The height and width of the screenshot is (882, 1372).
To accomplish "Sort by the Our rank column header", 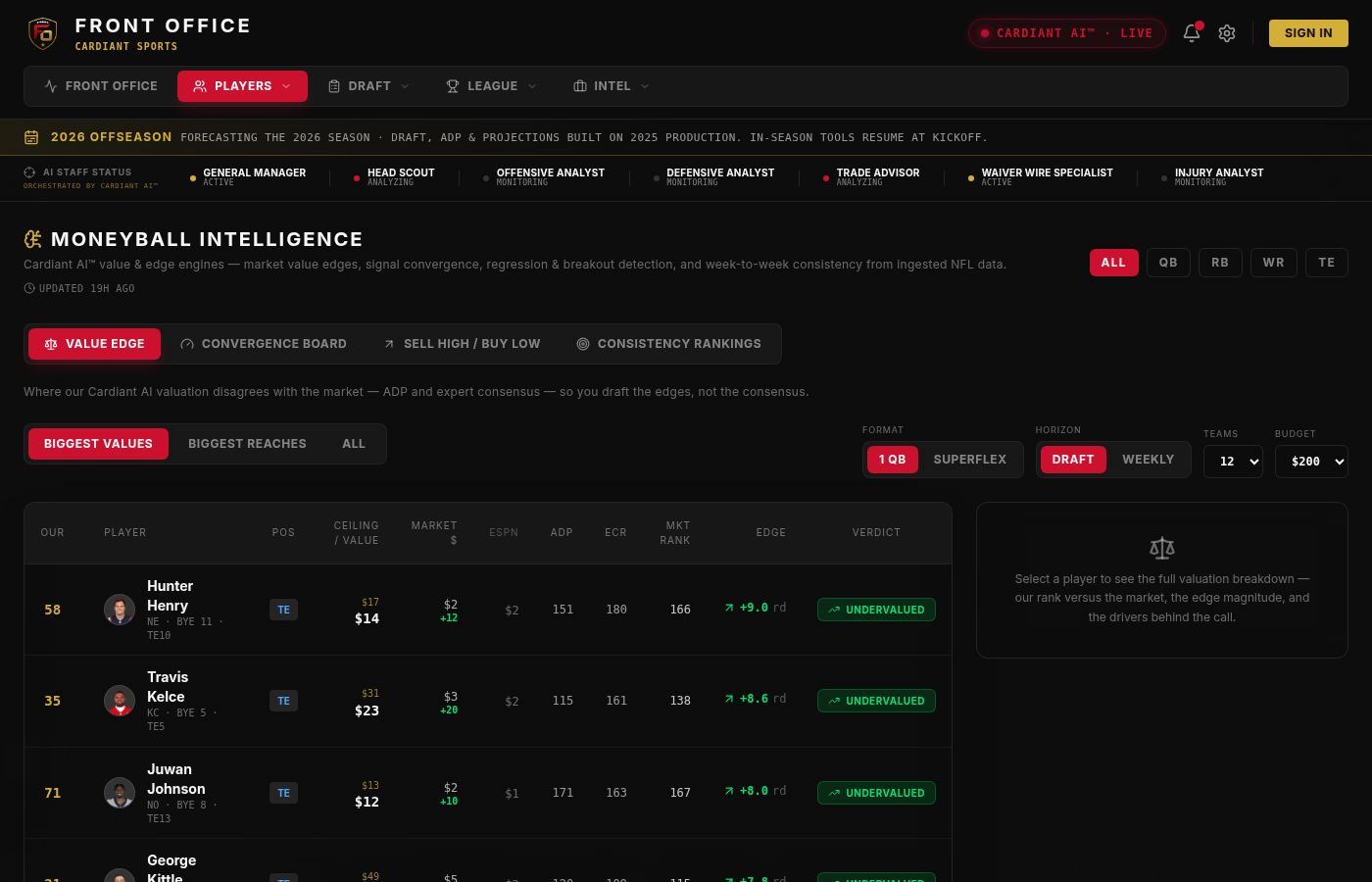I will click(53, 533).
